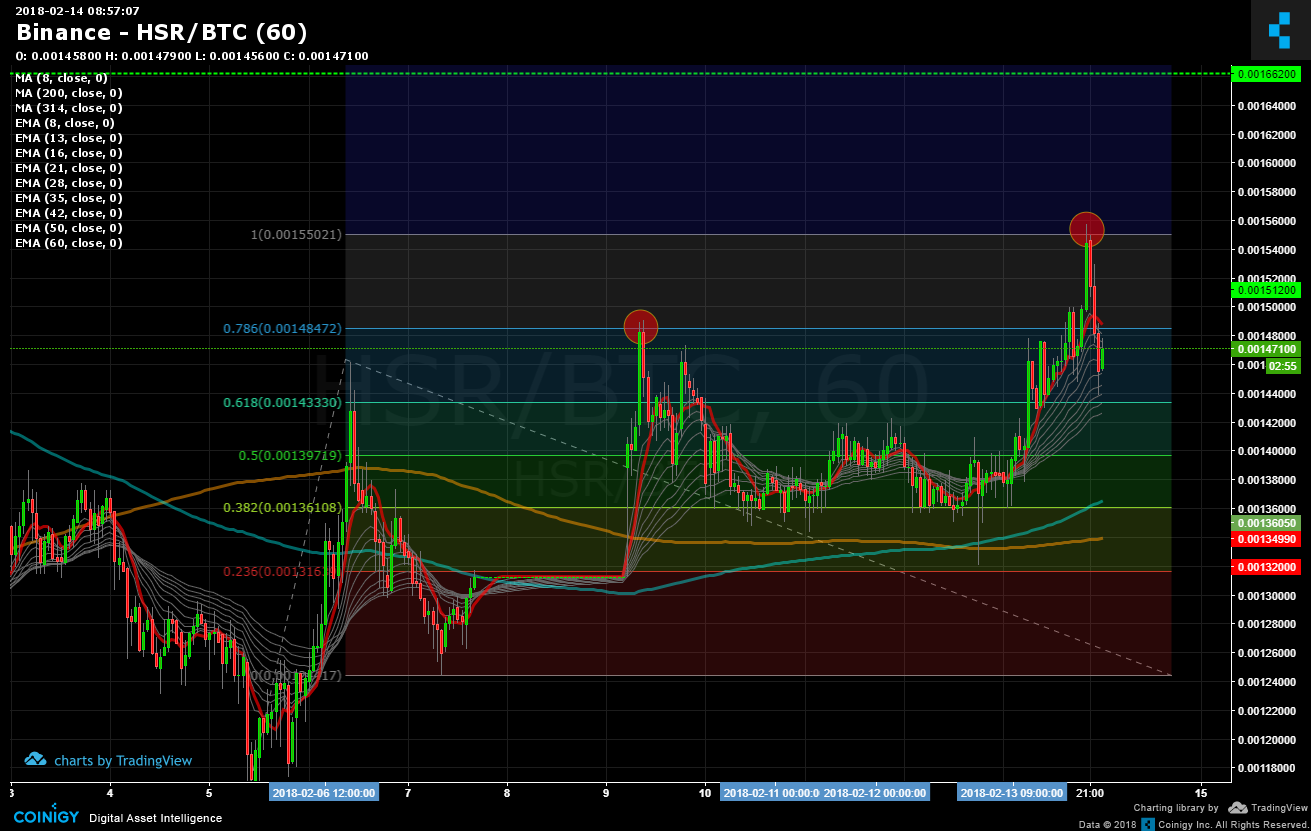
Task: Click the Fibonacci label '0.786(0.00148472)'
Action: pos(284,328)
